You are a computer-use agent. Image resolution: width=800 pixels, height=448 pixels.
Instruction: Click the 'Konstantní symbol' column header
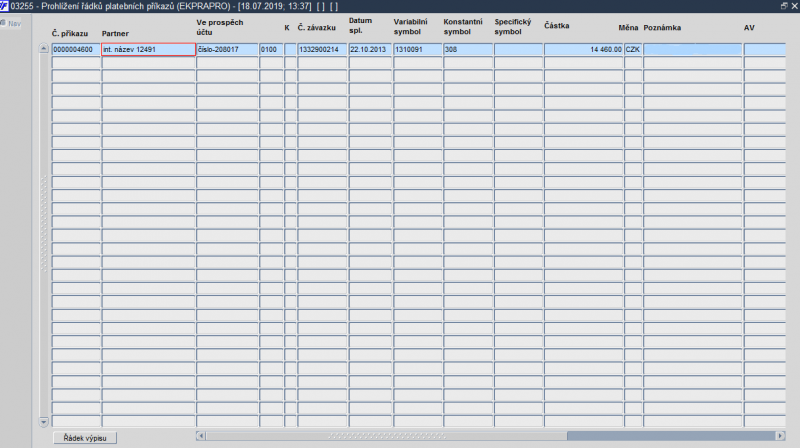[463, 27]
